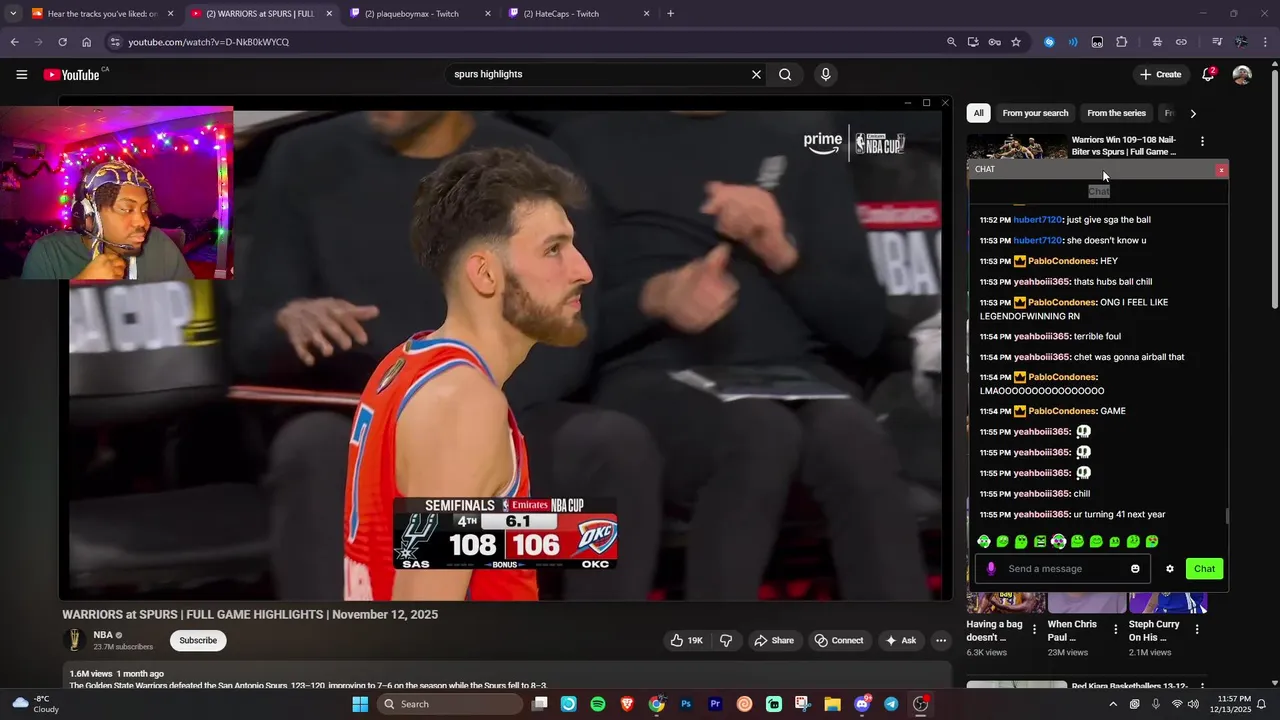Viewport: 1280px width, 720px height.
Task: Clear the 'spurs highlights' search text
Action: point(756,74)
